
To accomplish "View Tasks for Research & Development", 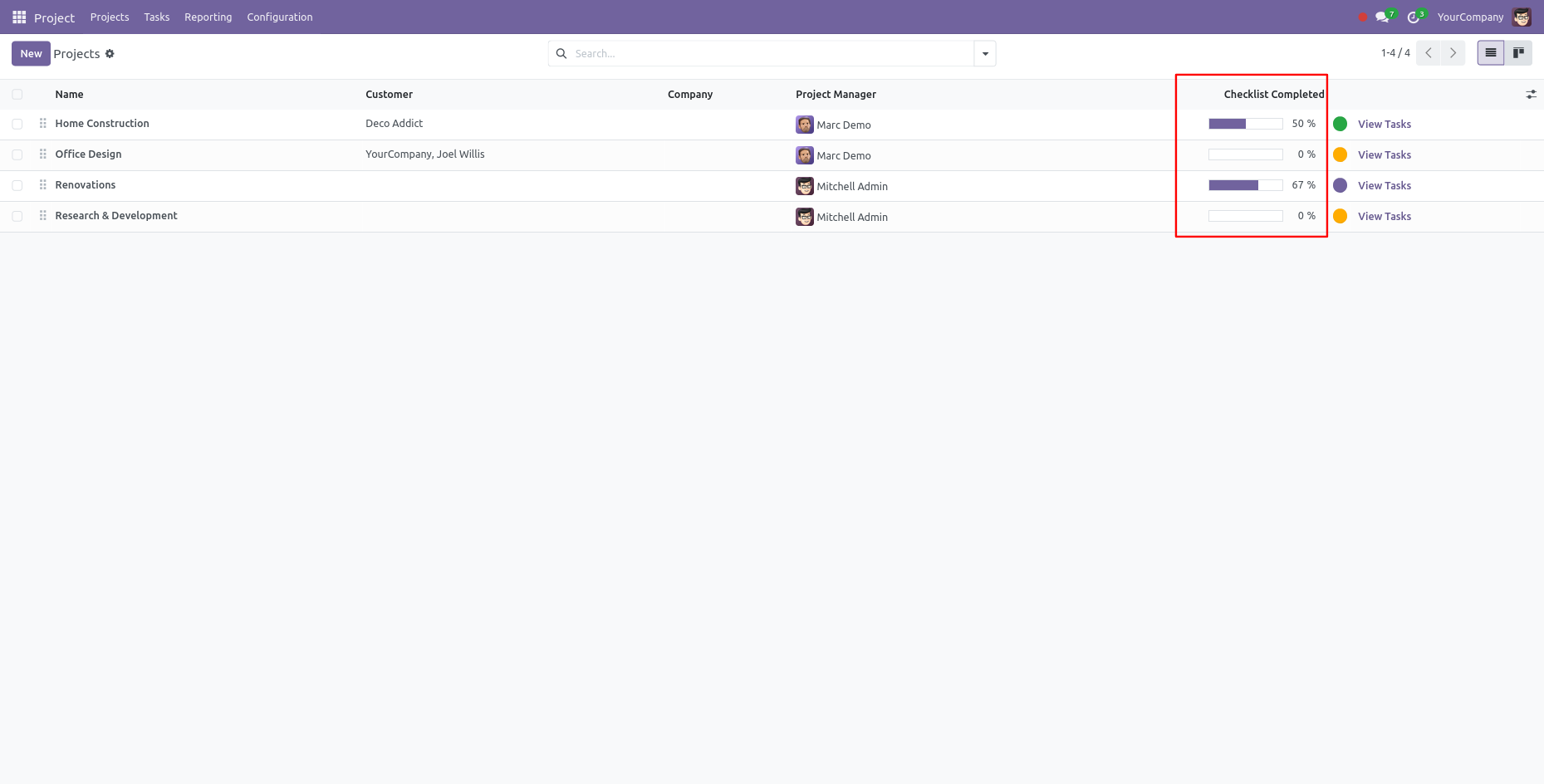I will click(1385, 217).
